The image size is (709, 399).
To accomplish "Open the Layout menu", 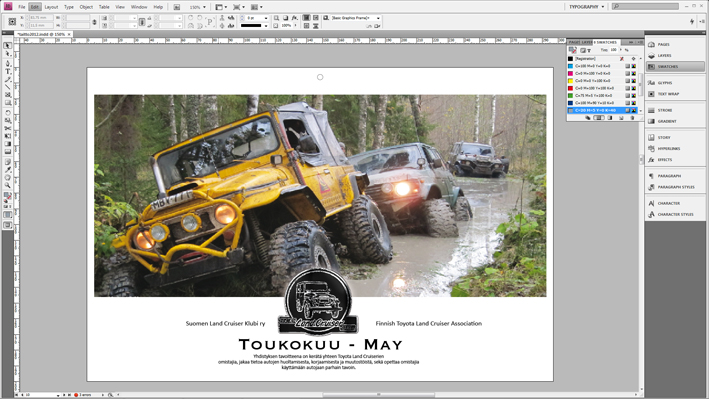I will coord(51,7).
